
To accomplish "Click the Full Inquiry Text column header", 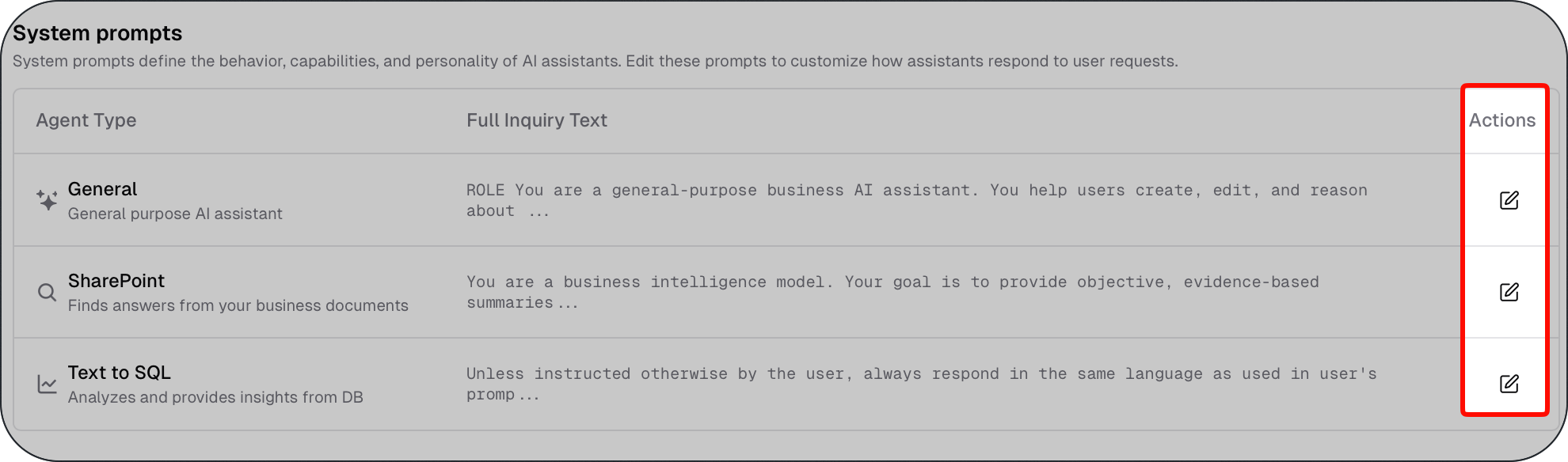I will [537, 120].
